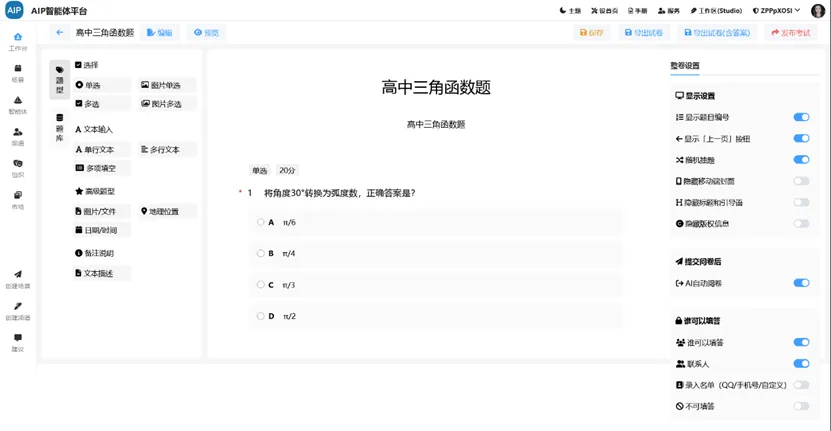831x431 pixels.
Task: Toggle the 不可填答 switch
Action: tap(801, 406)
